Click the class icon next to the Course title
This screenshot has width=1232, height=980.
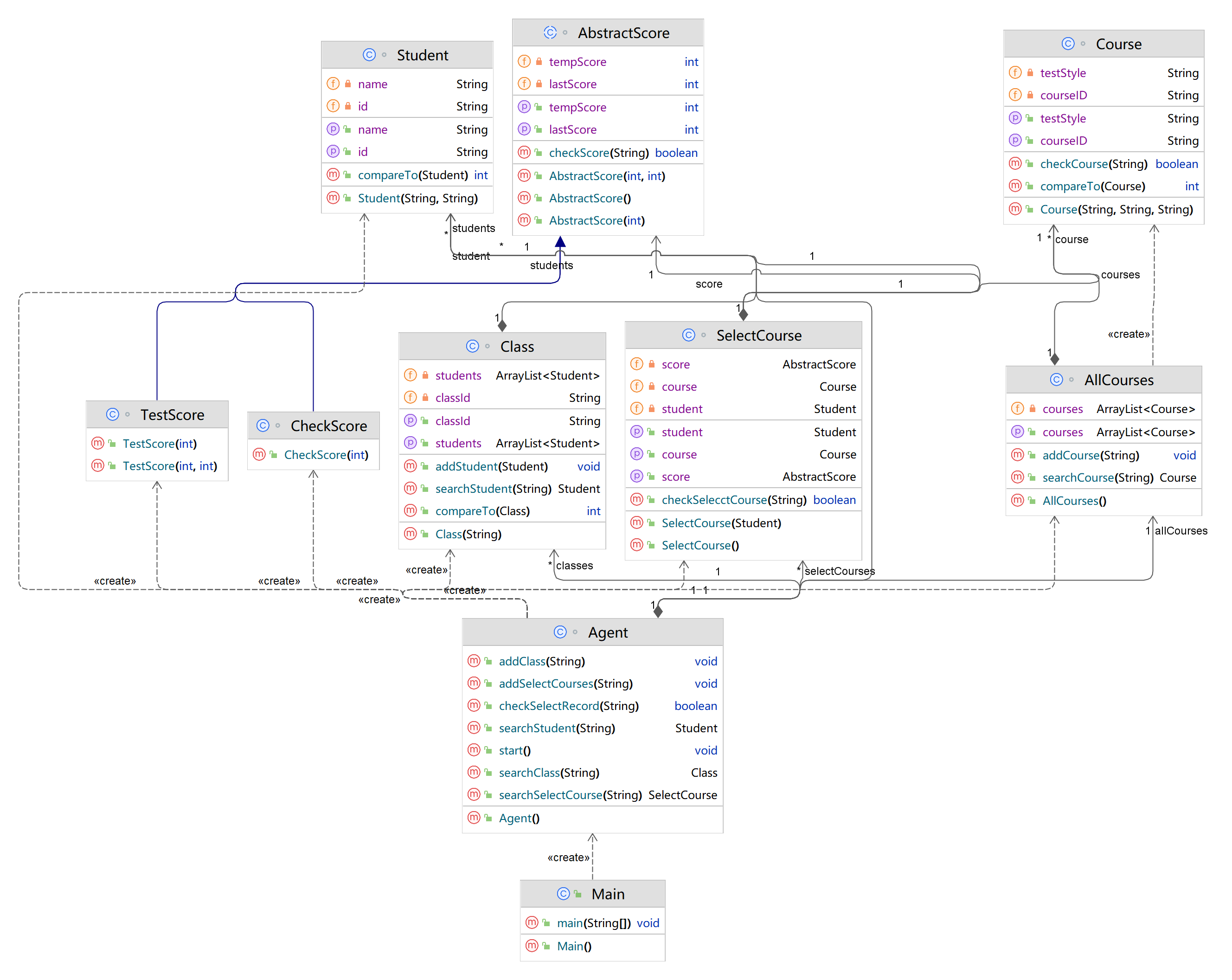click(x=1067, y=44)
